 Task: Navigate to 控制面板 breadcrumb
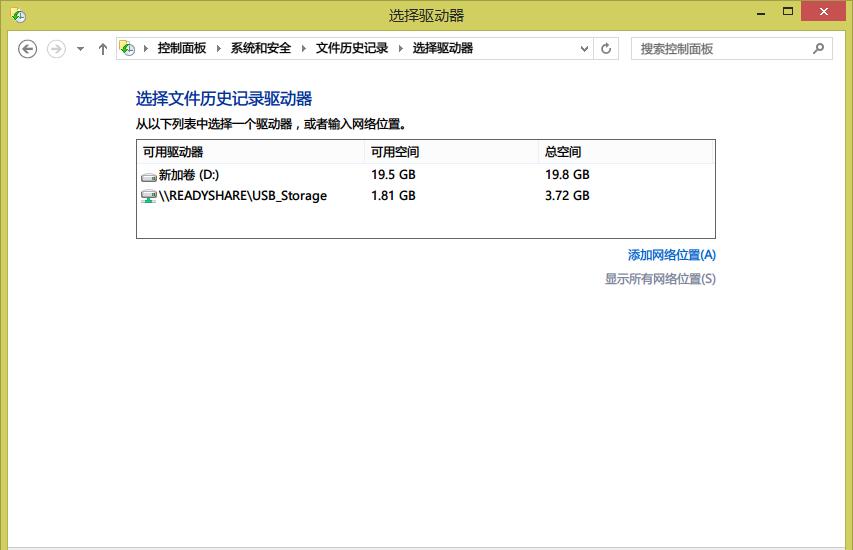coord(181,48)
